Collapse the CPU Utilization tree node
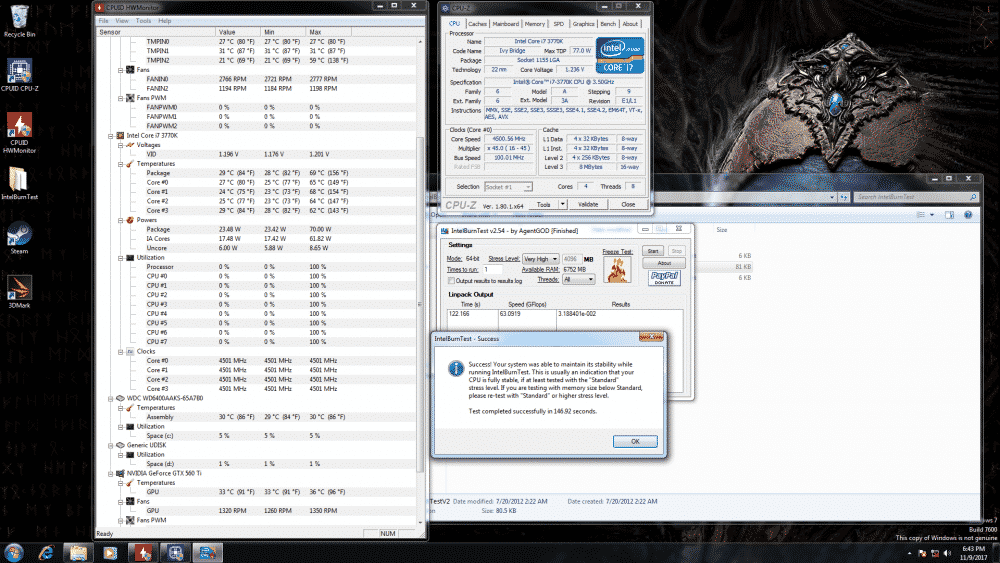Viewport: 1000px width, 563px height. tap(121, 258)
